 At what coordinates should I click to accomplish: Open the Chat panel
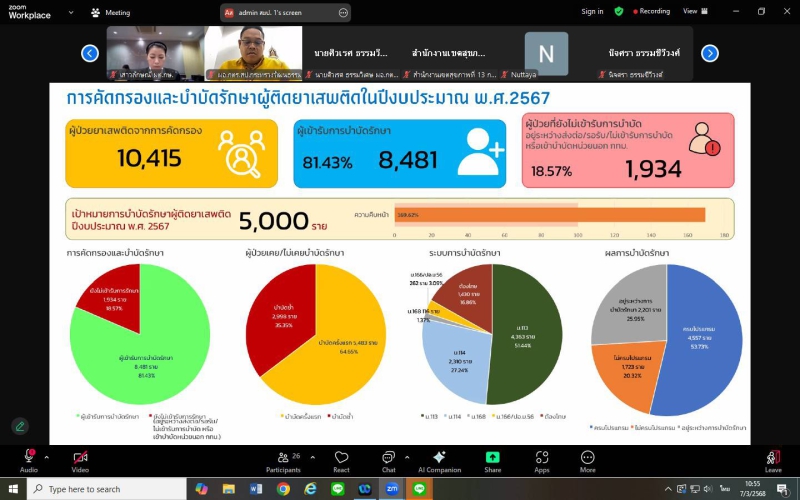pos(388,458)
